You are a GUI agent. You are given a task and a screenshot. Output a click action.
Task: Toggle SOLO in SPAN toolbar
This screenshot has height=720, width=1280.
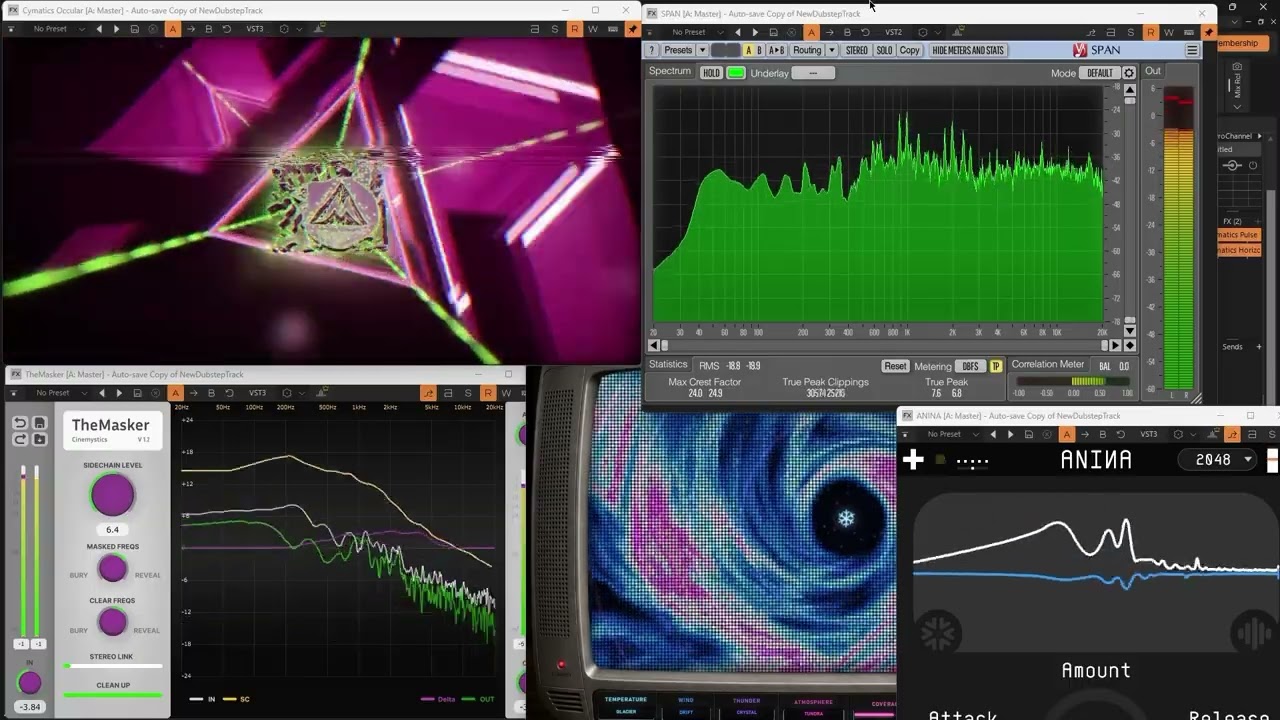(885, 50)
